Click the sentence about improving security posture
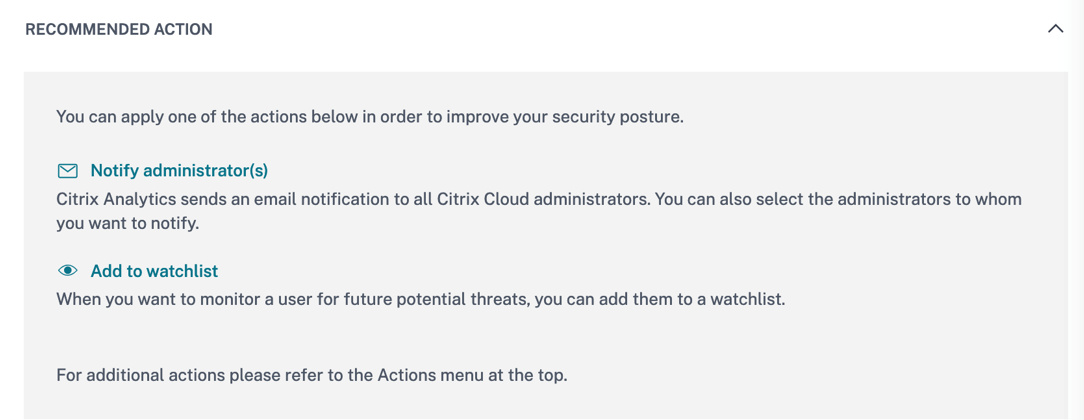 coord(369,117)
